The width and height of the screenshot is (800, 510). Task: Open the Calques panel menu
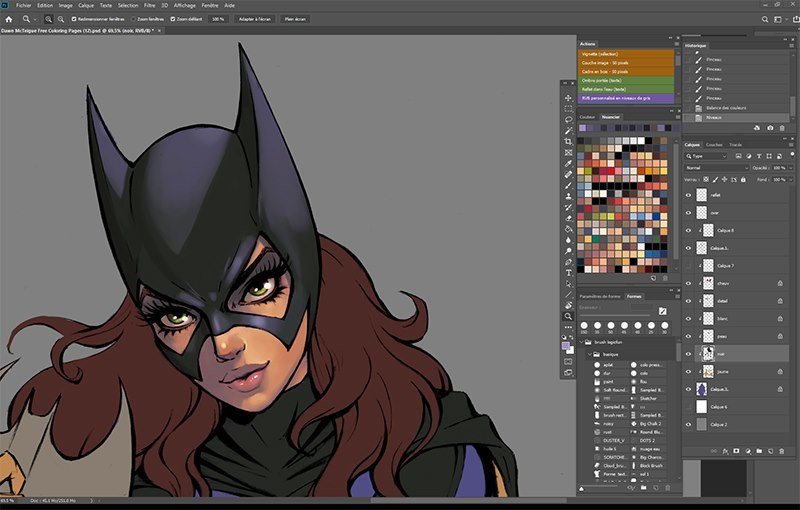click(792, 145)
